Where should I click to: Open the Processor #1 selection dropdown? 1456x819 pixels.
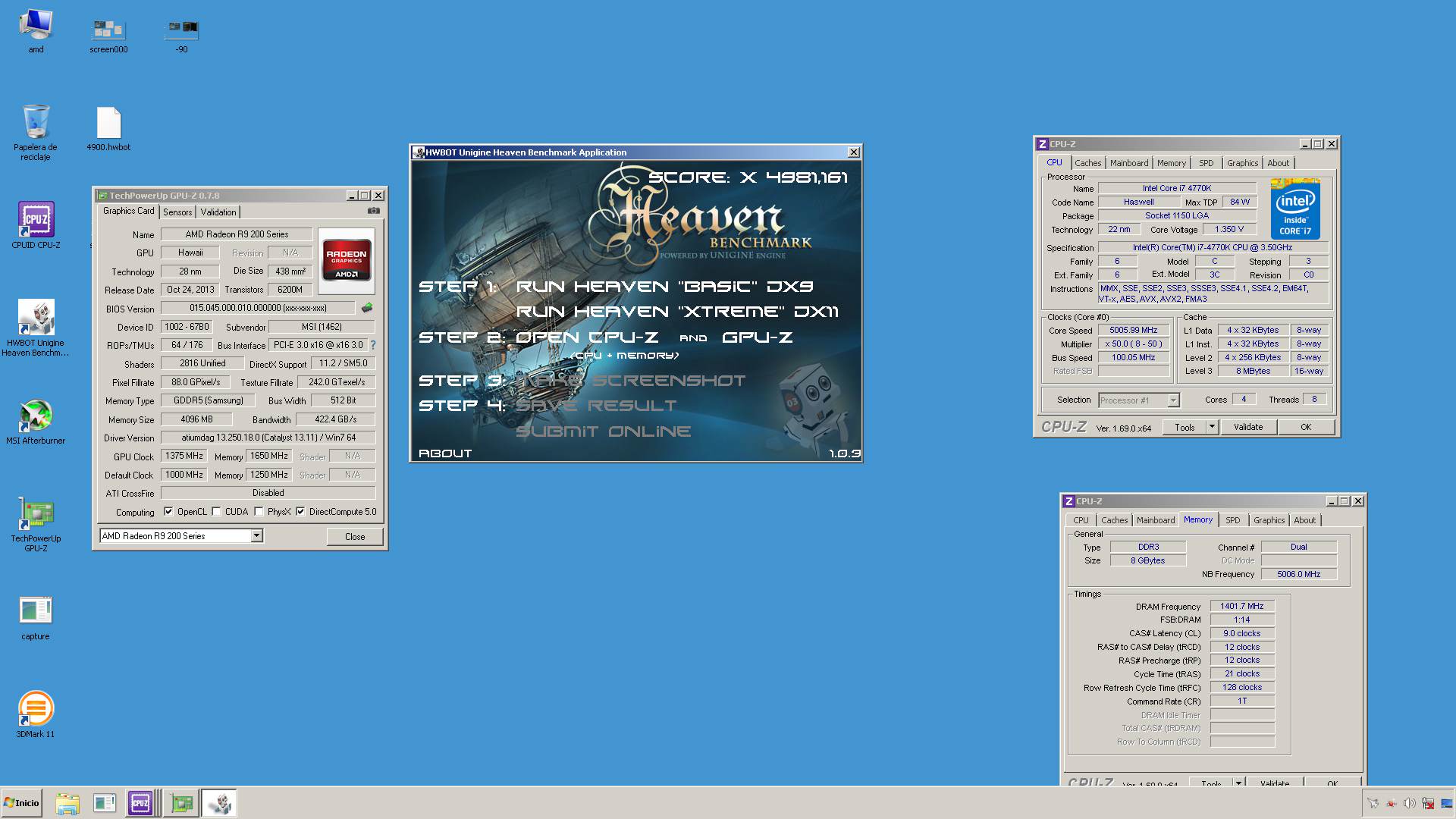[1173, 400]
